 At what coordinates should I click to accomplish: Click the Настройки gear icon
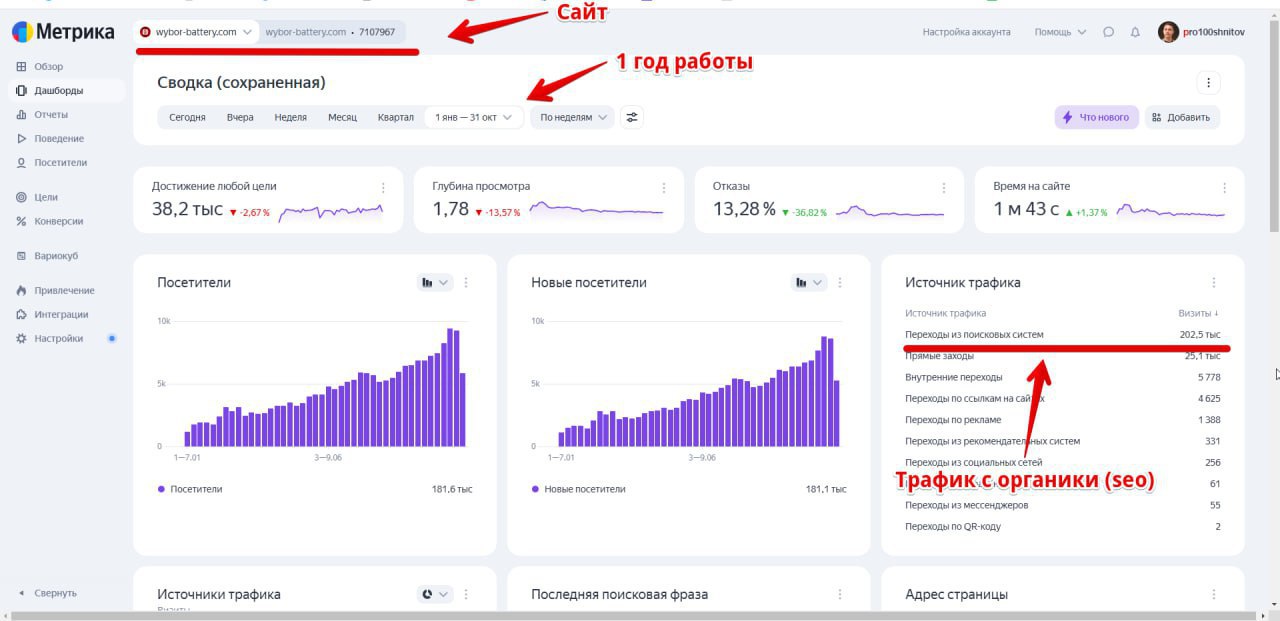tap(21, 339)
